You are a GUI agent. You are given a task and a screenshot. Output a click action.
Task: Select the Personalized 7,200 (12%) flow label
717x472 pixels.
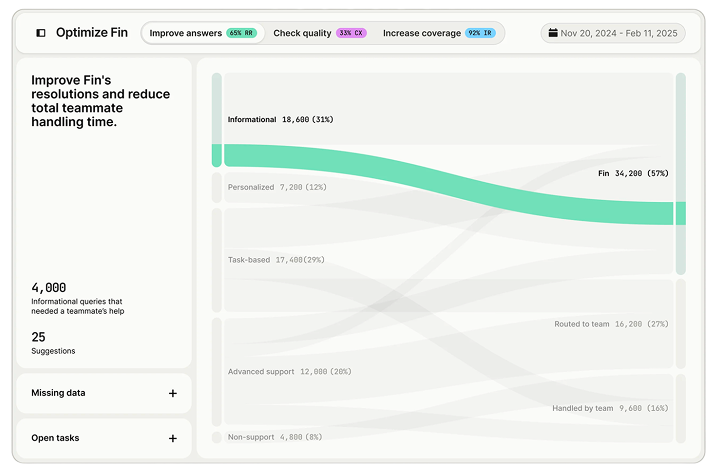click(277, 187)
